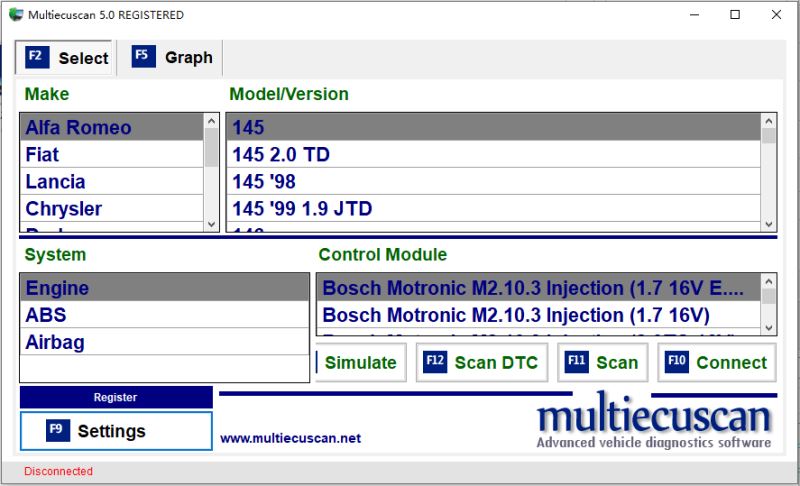The image size is (800, 486).
Task: Open Settings
Action: 116,431
